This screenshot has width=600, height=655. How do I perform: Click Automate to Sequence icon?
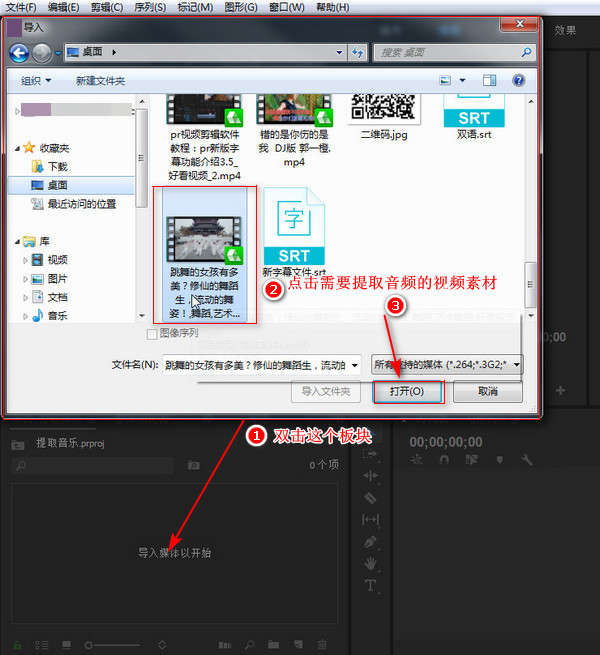tap(225, 645)
